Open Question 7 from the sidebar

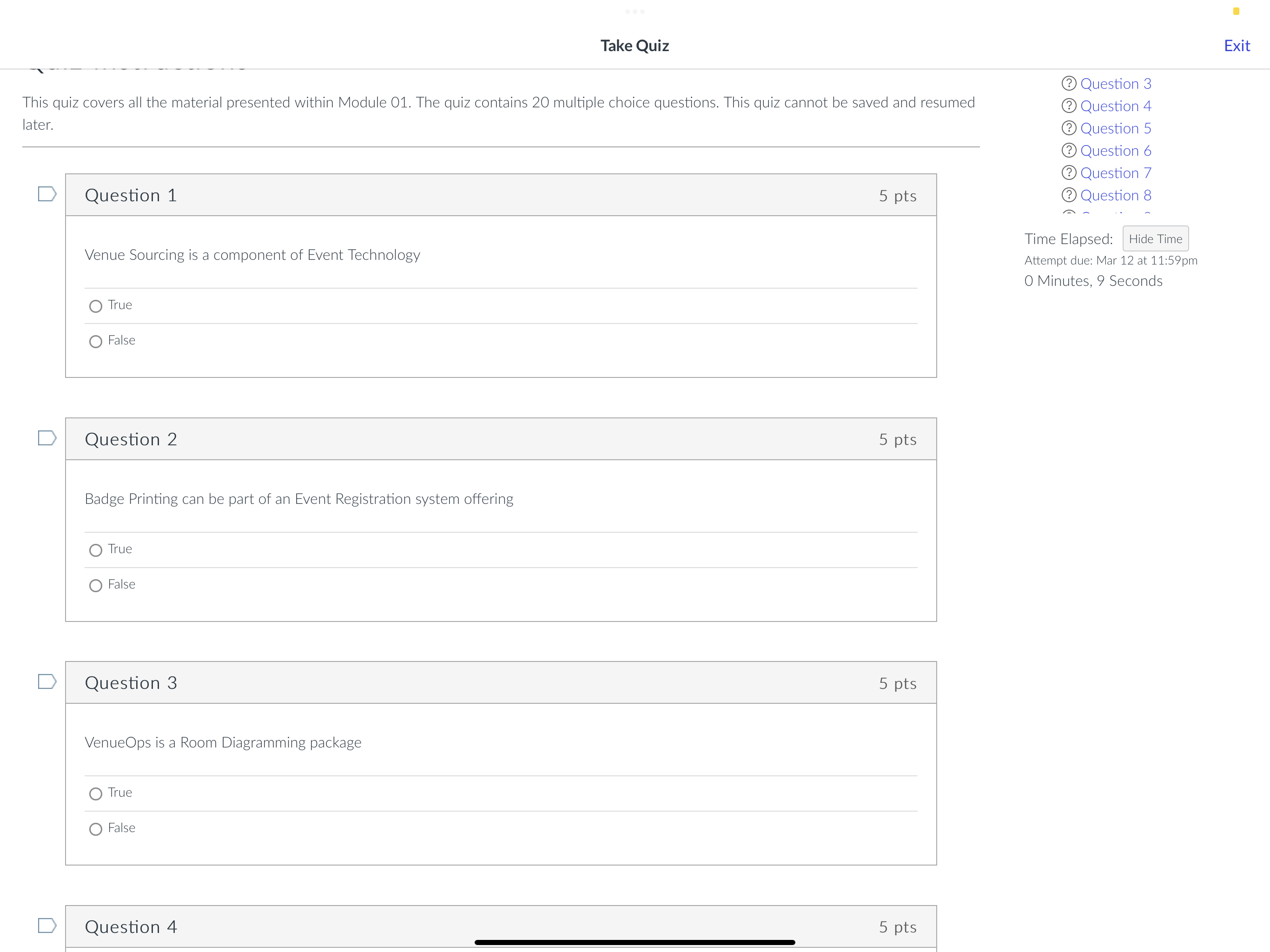[x=1114, y=173]
